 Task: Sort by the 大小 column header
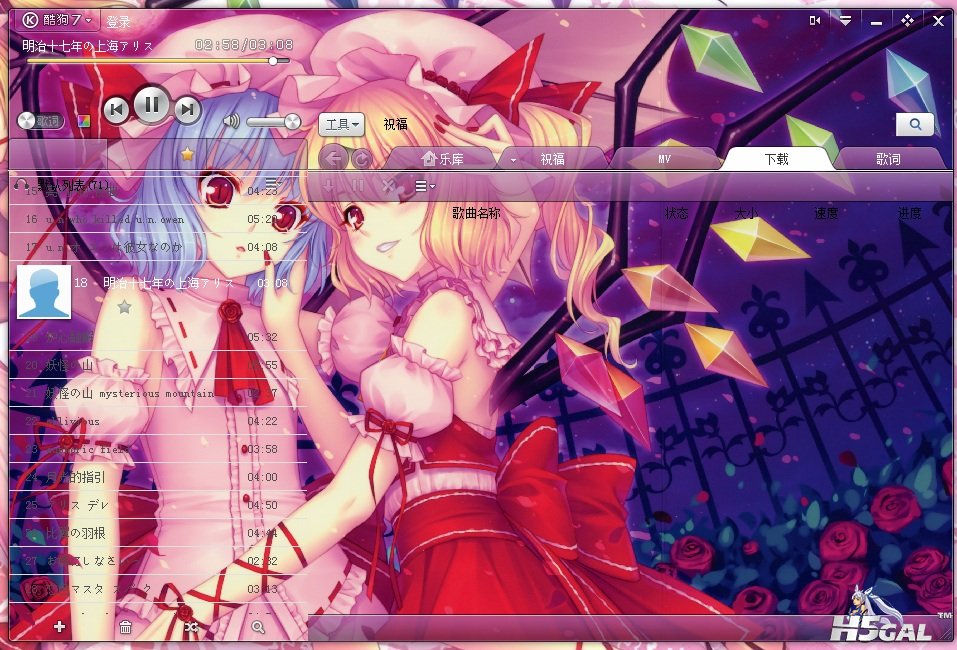click(746, 213)
